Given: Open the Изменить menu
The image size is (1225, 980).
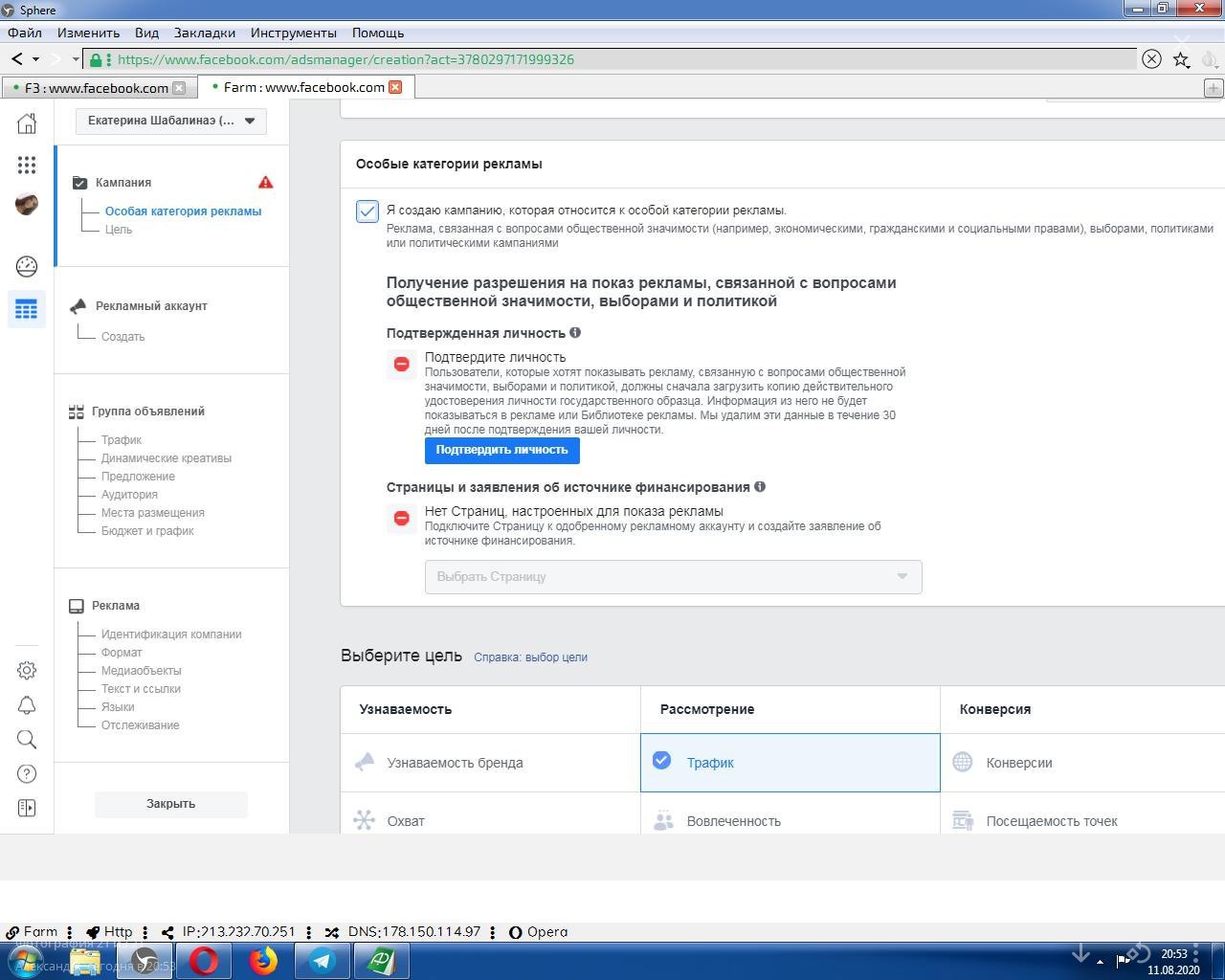Looking at the screenshot, I should coord(88,33).
